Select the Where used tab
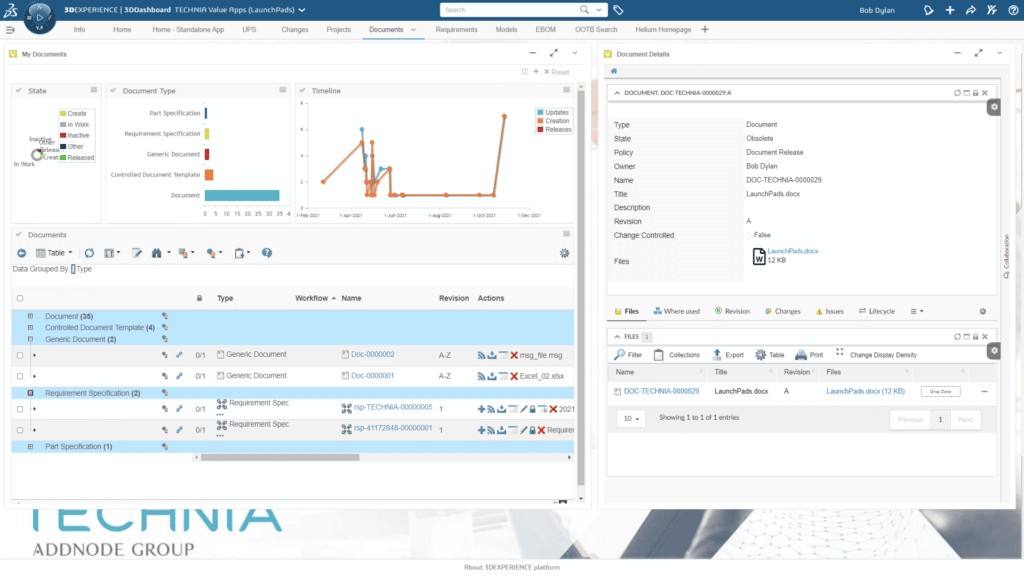 point(676,312)
